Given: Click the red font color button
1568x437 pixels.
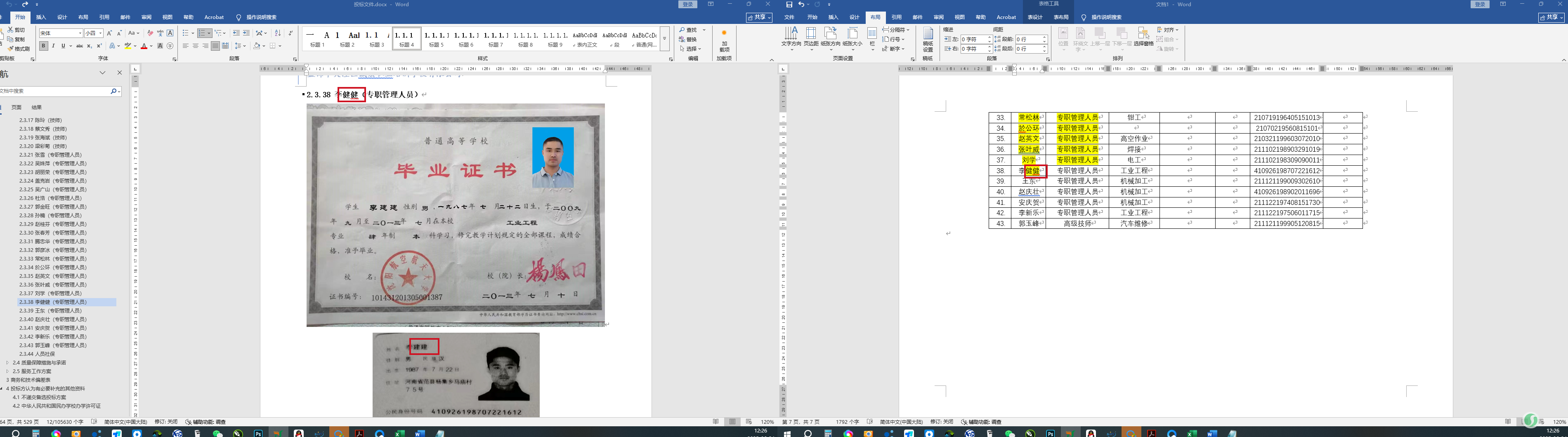Looking at the screenshot, I should (144, 46).
